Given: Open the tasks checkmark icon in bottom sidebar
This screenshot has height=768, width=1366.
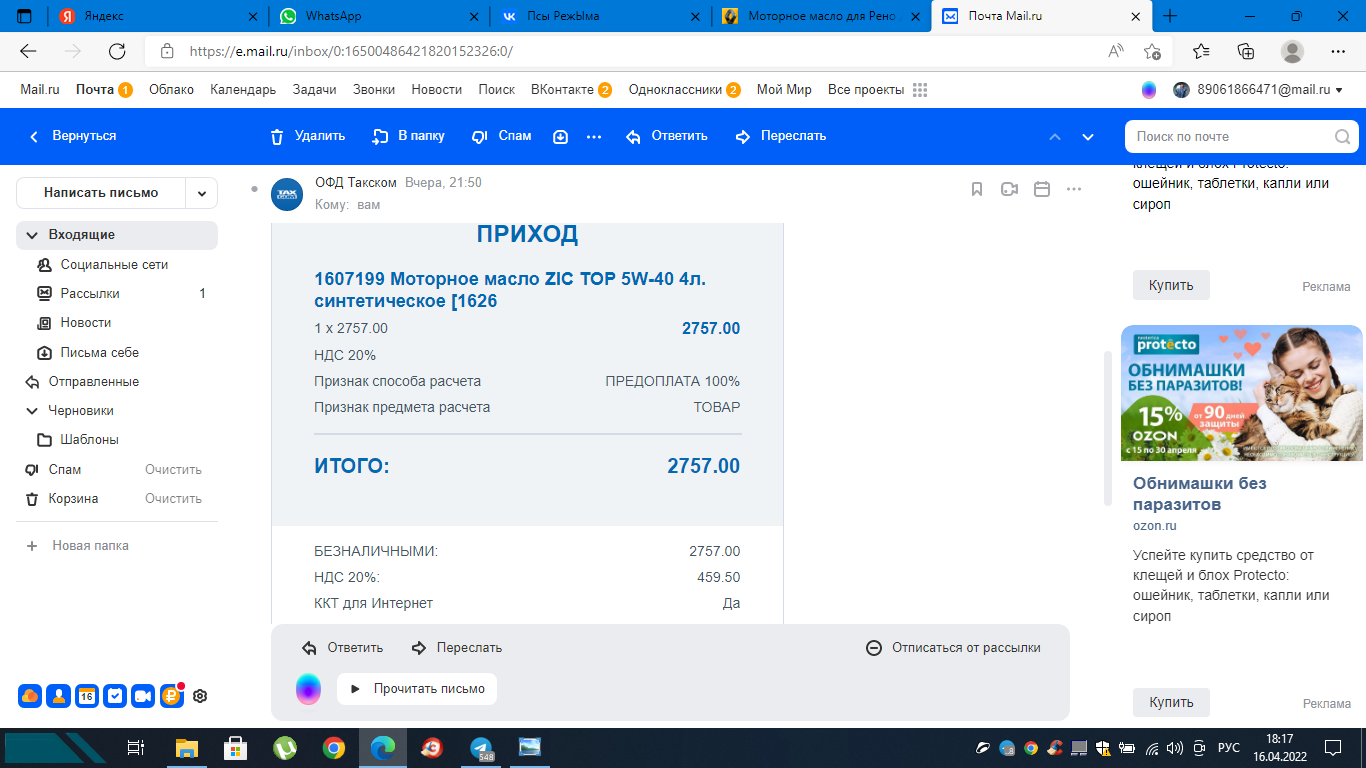Looking at the screenshot, I should pos(115,696).
